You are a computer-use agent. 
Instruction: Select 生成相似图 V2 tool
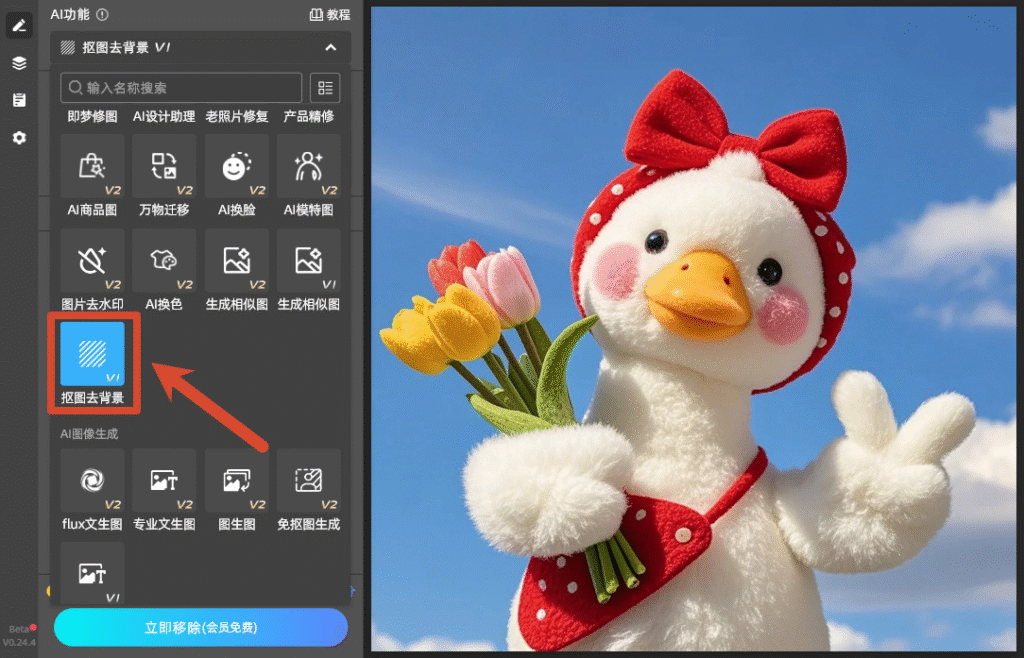(x=236, y=260)
